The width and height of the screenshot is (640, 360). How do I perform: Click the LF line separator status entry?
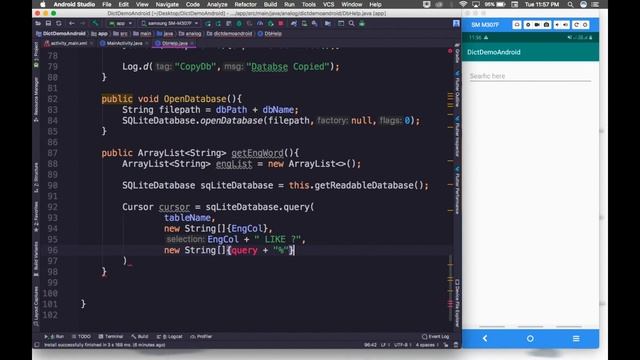click(384, 345)
